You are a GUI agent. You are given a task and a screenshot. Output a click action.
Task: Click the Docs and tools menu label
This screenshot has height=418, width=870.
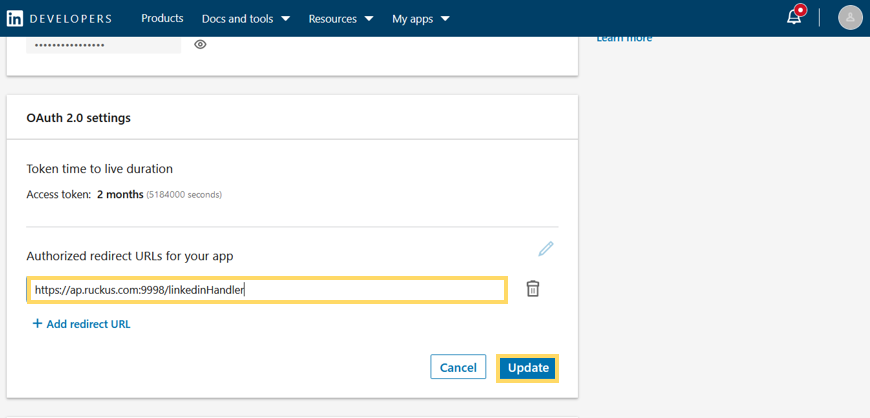coord(237,18)
